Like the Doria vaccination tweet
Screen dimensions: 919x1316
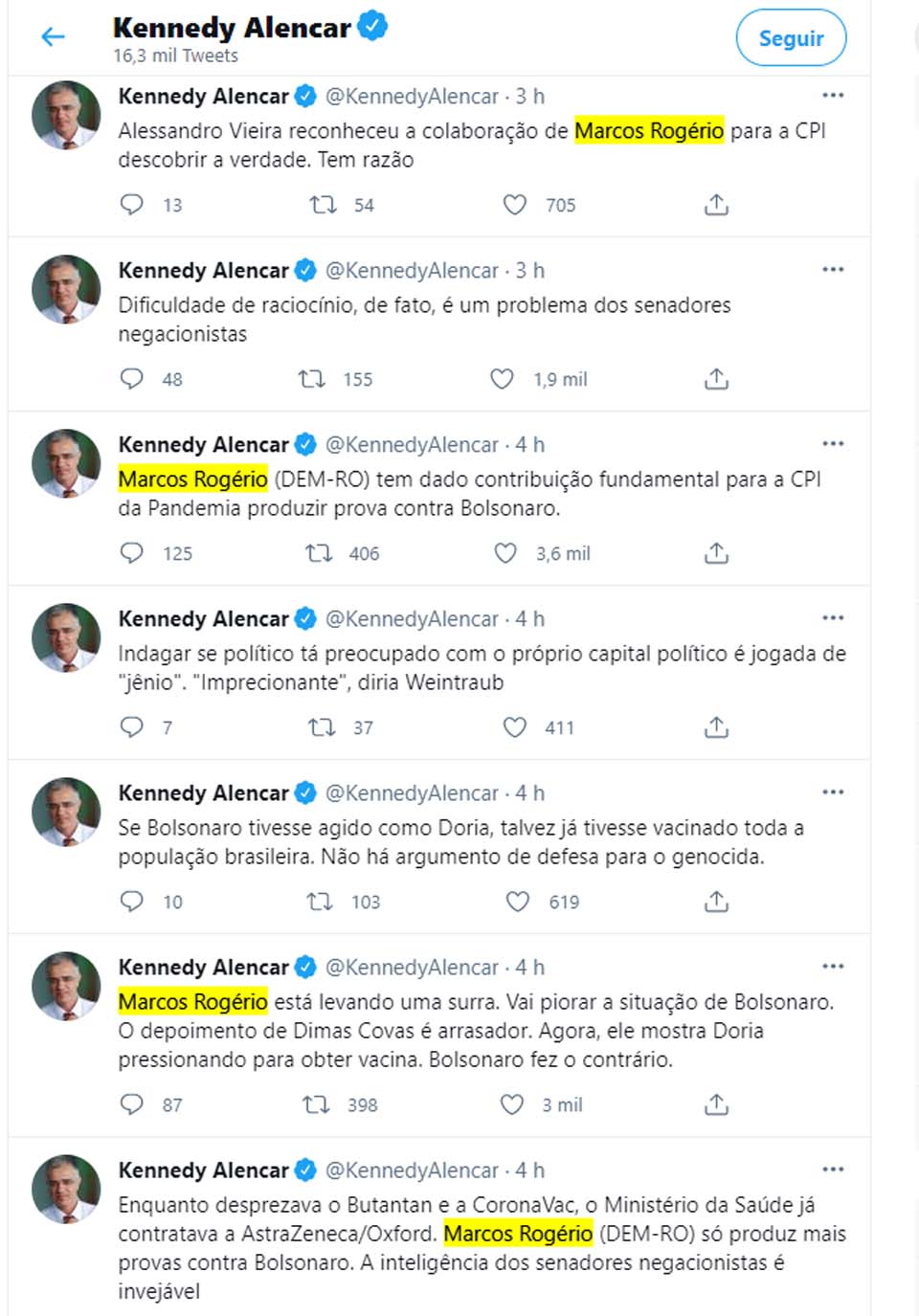pos(518,902)
